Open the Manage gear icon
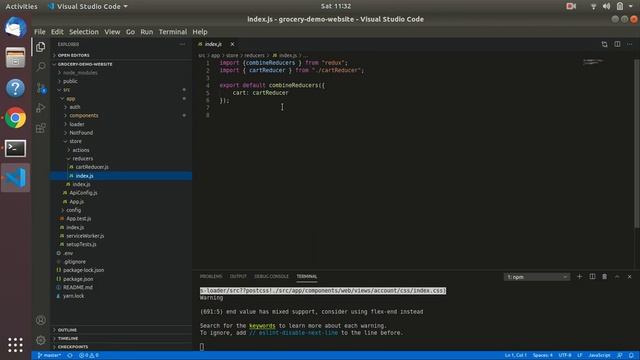 (x=40, y=340)
